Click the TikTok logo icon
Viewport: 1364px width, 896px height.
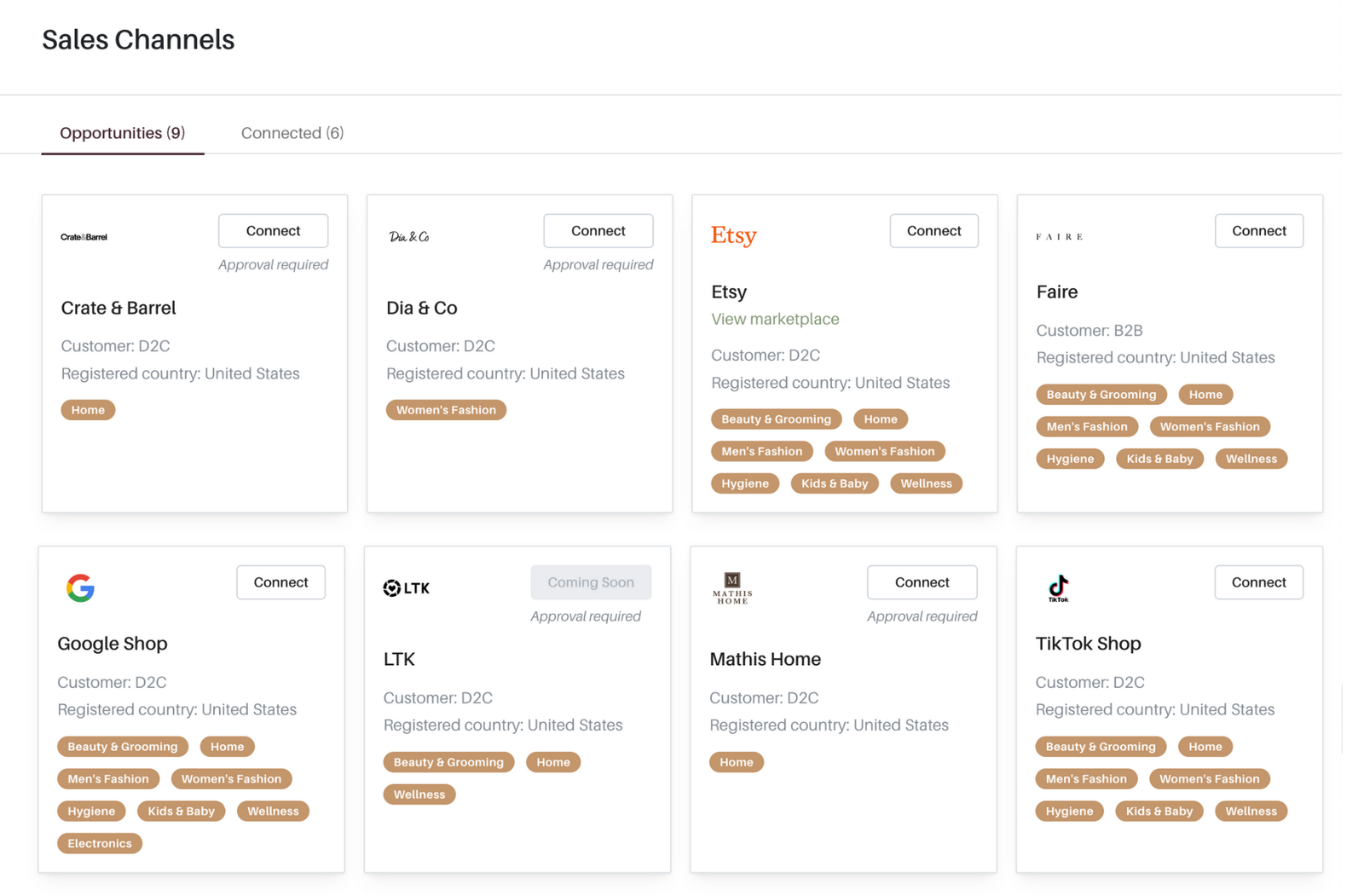(x=1058, y=587)
